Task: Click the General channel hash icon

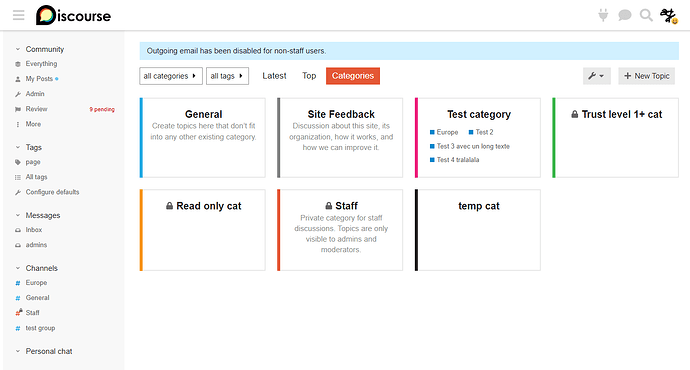Action: 18,298
